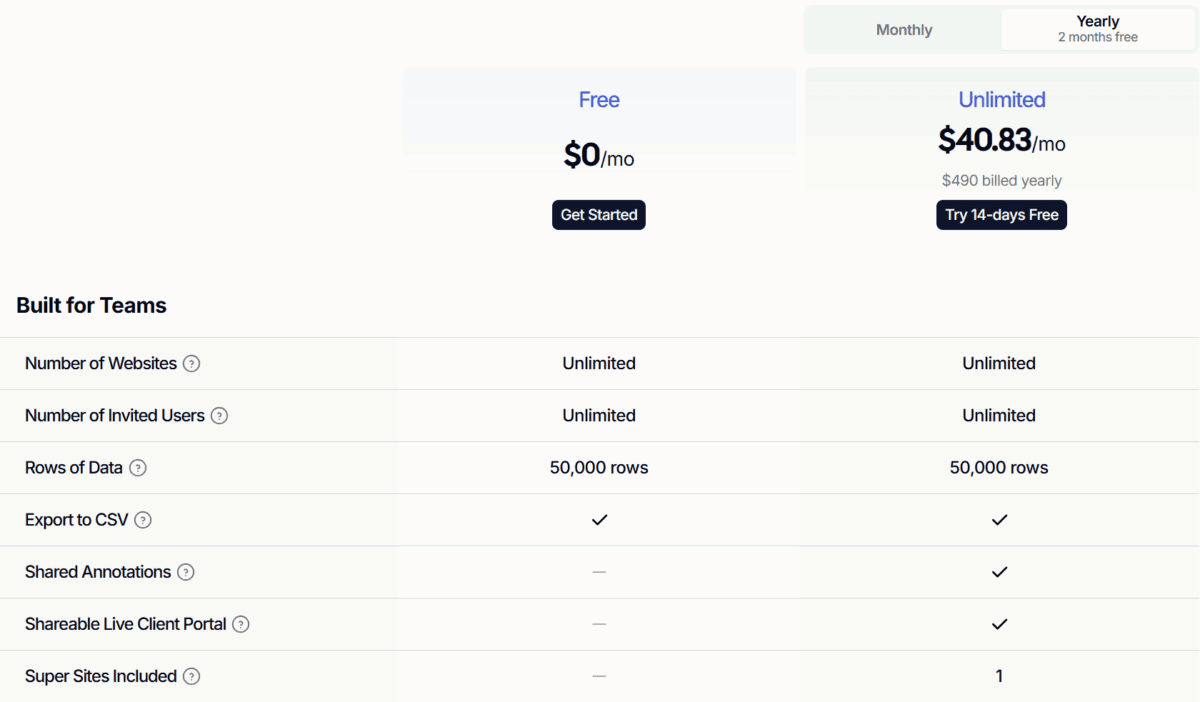Click the Shared Annotations help icon
1200x702 pixels.
(185, 572)
